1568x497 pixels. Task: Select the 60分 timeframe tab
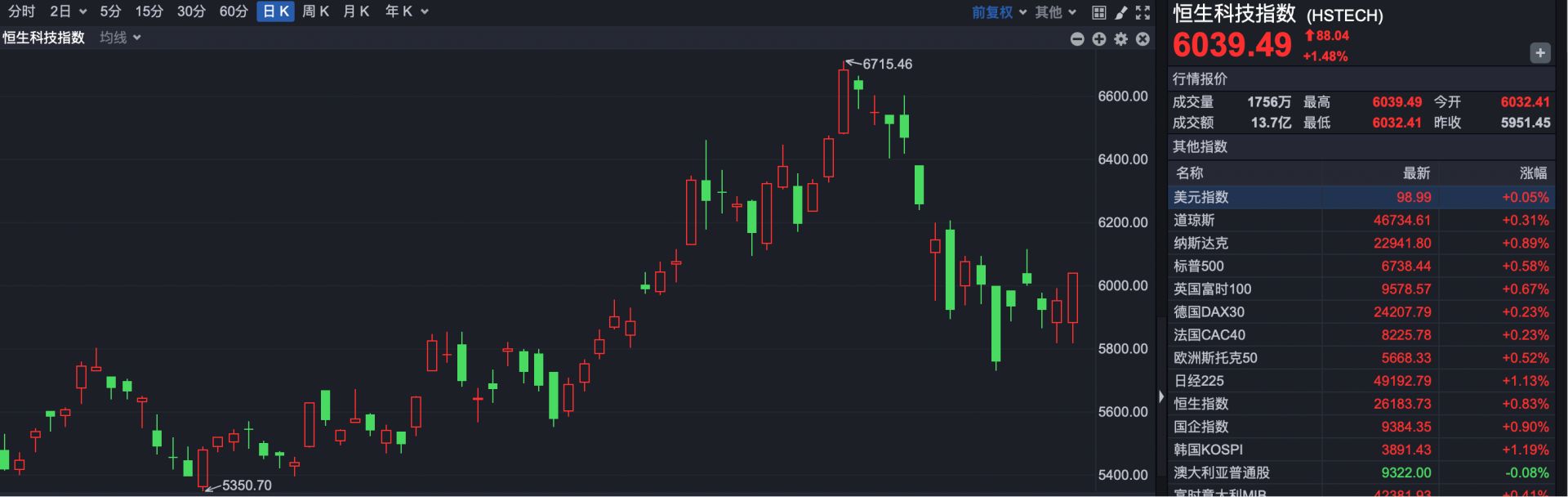click(234, 11)
